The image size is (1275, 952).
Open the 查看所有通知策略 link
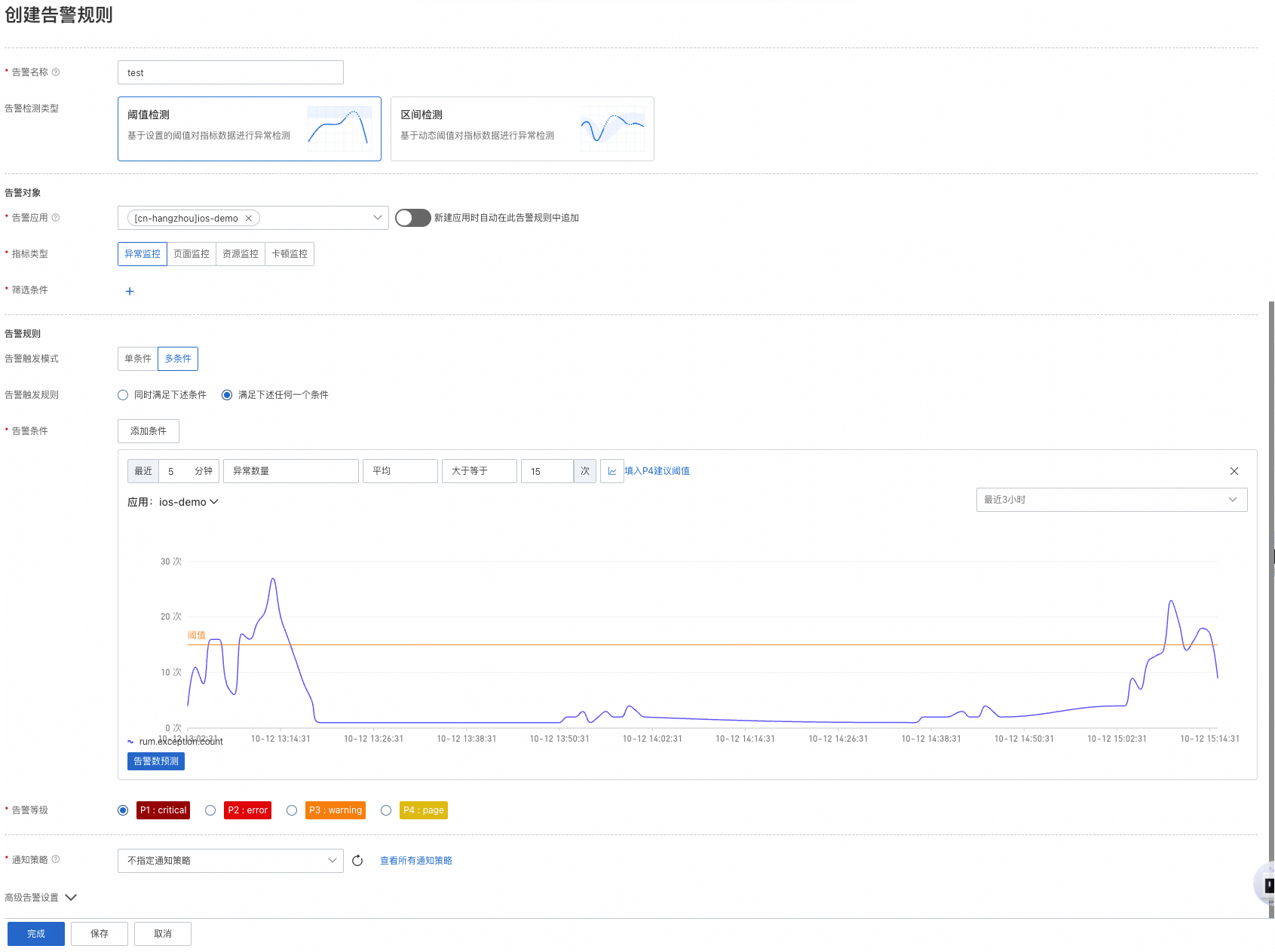tap(416, 861)
